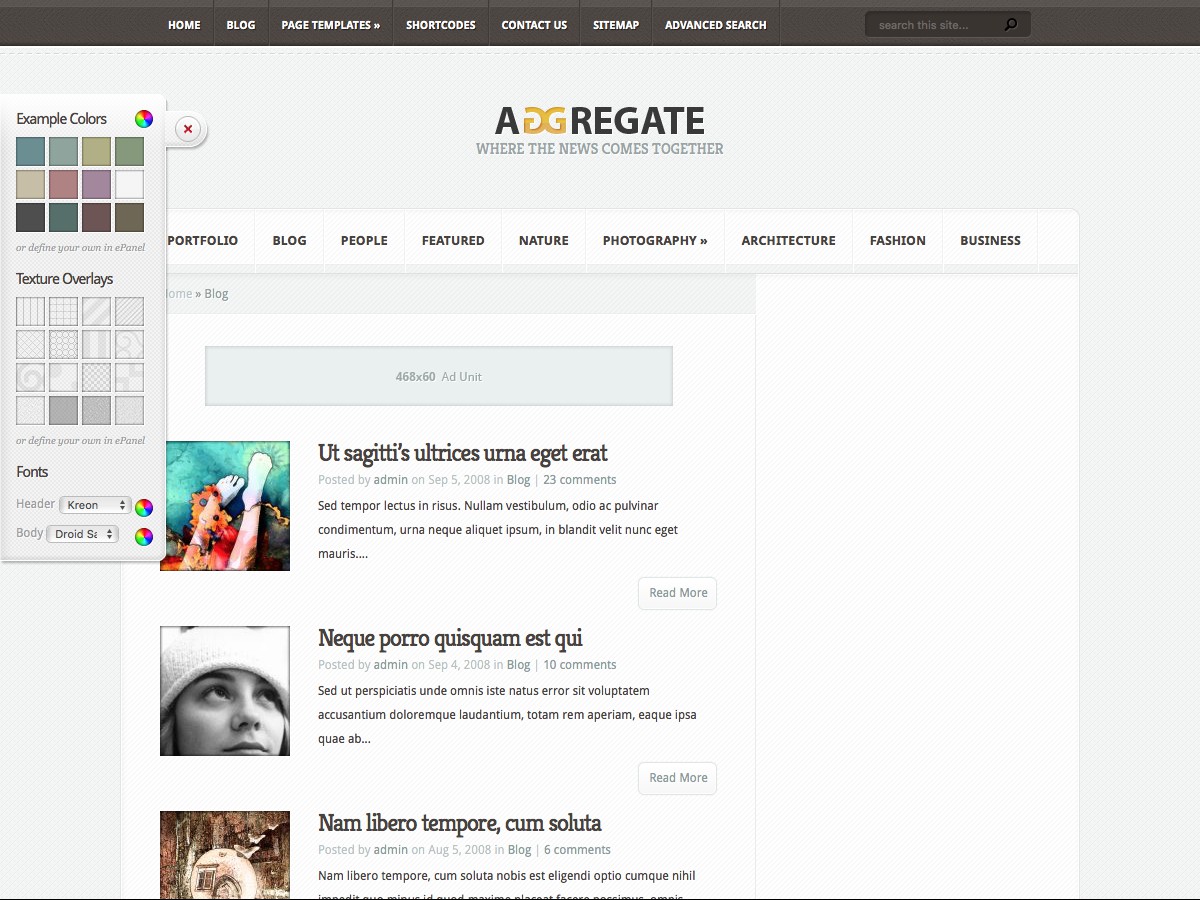The height and width of the screenshot is (900, 1200).
Task: Apply the thin diagonal lines texture
Action: [129, 311]
